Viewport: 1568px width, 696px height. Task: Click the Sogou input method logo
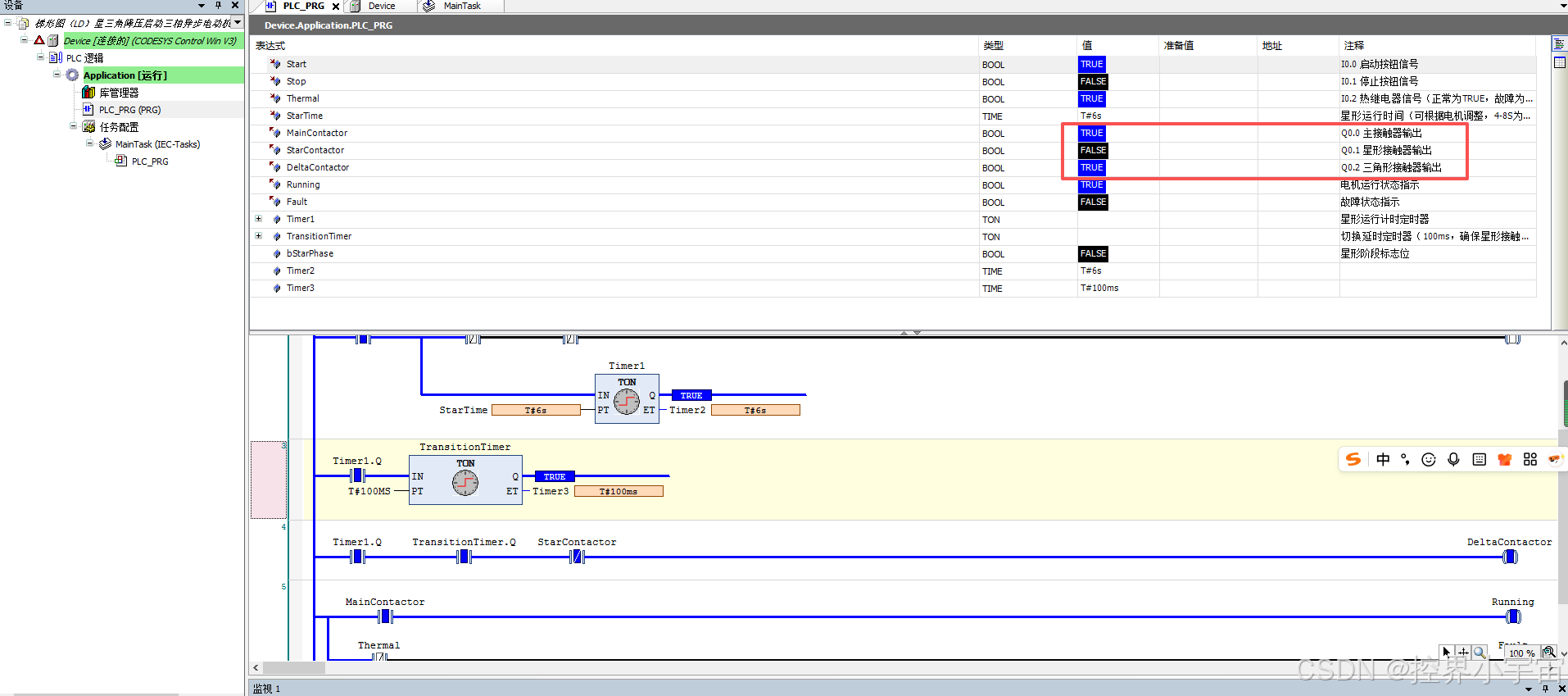point(1353,459)
